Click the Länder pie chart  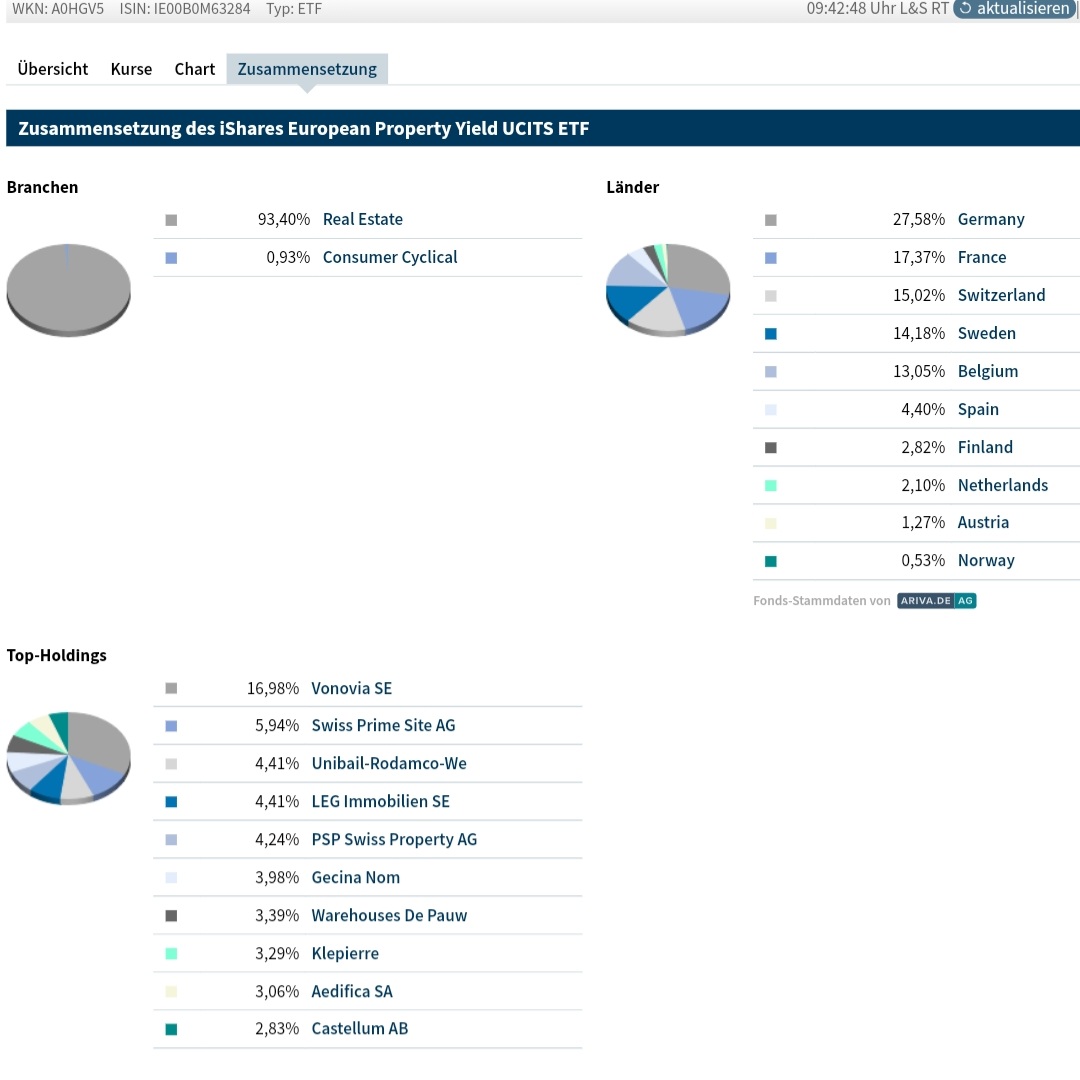coord(667,289)
